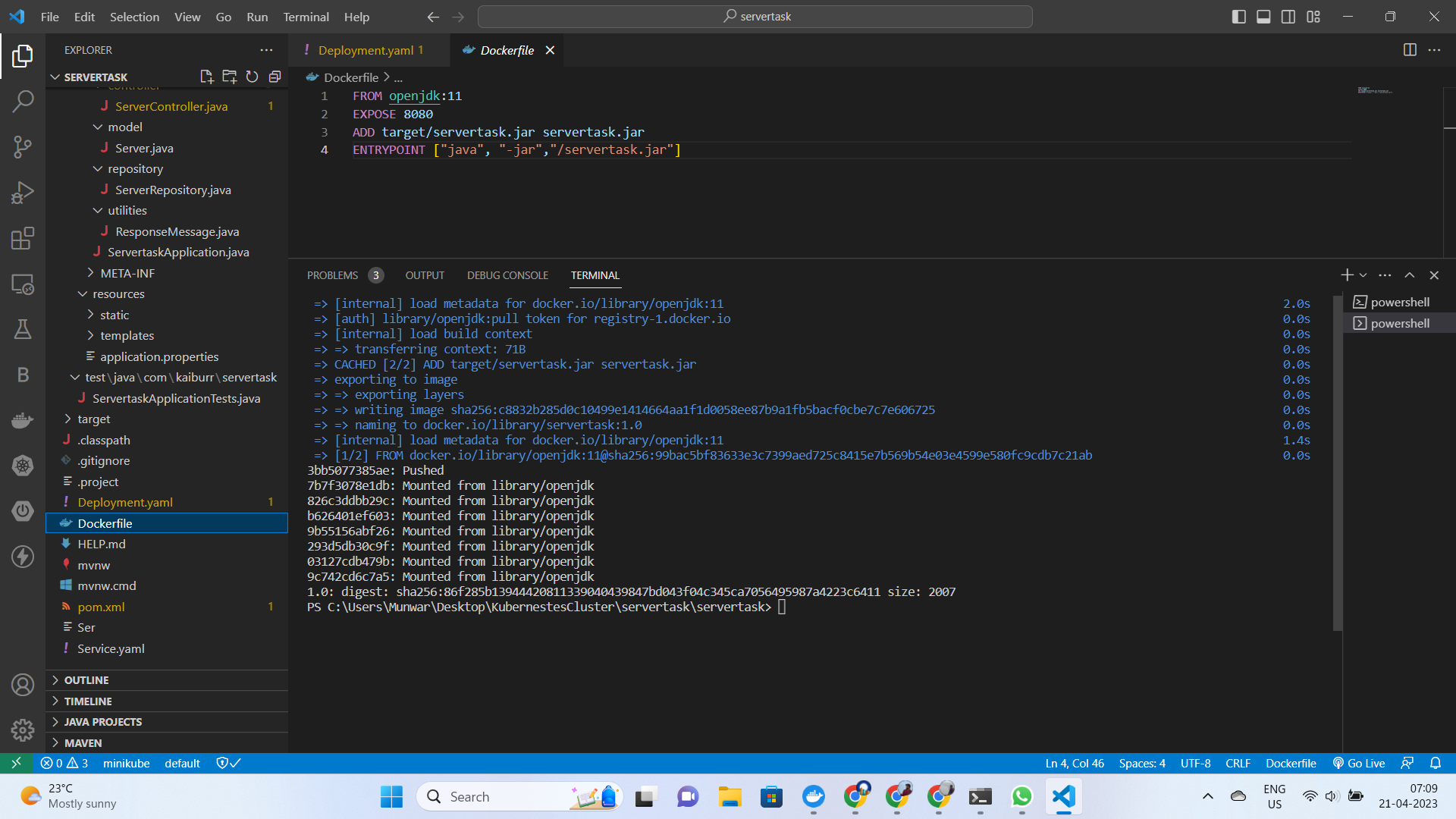Open the Docker view

tap(23, 419)
